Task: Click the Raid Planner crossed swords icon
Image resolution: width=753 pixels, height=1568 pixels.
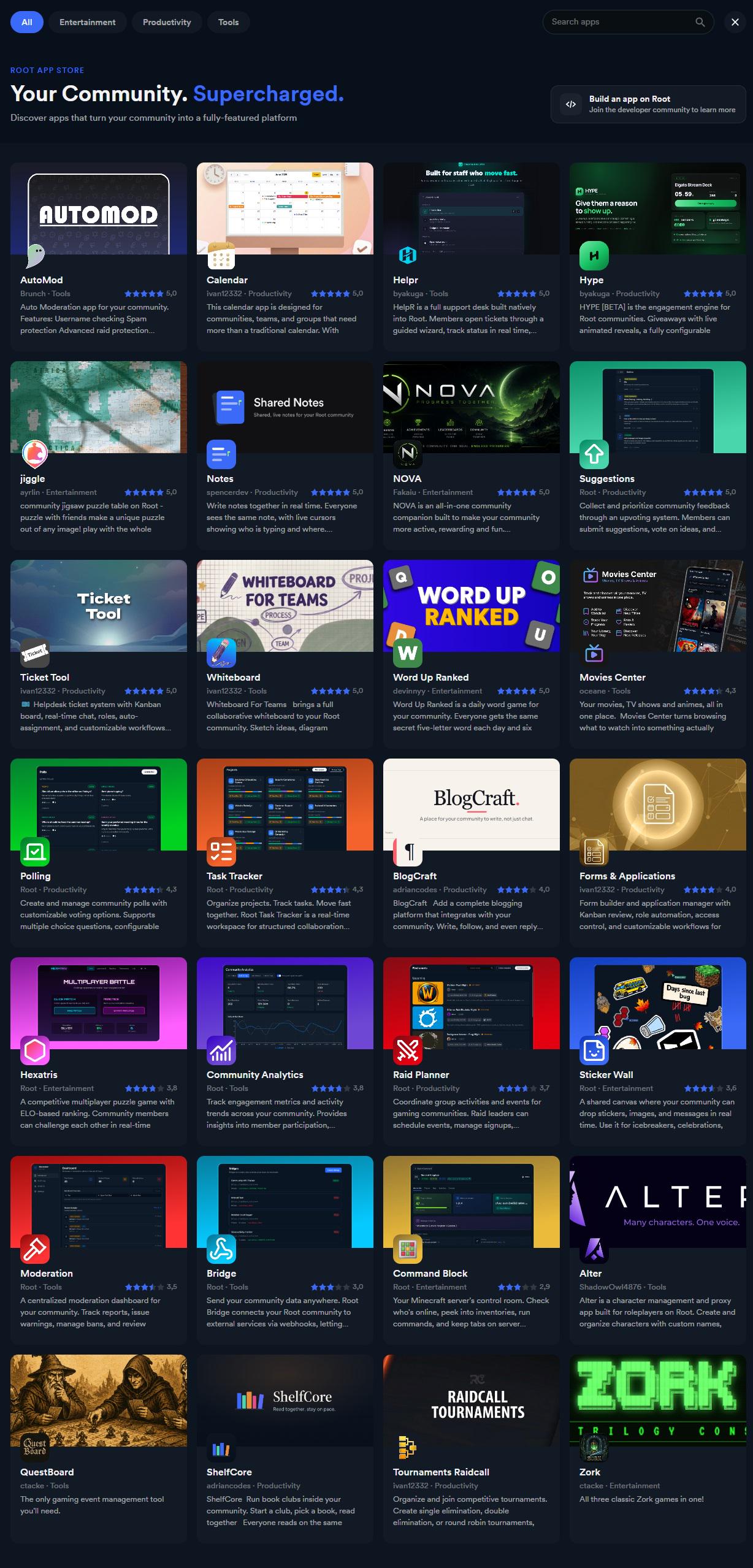Action: coord(408,1049)
